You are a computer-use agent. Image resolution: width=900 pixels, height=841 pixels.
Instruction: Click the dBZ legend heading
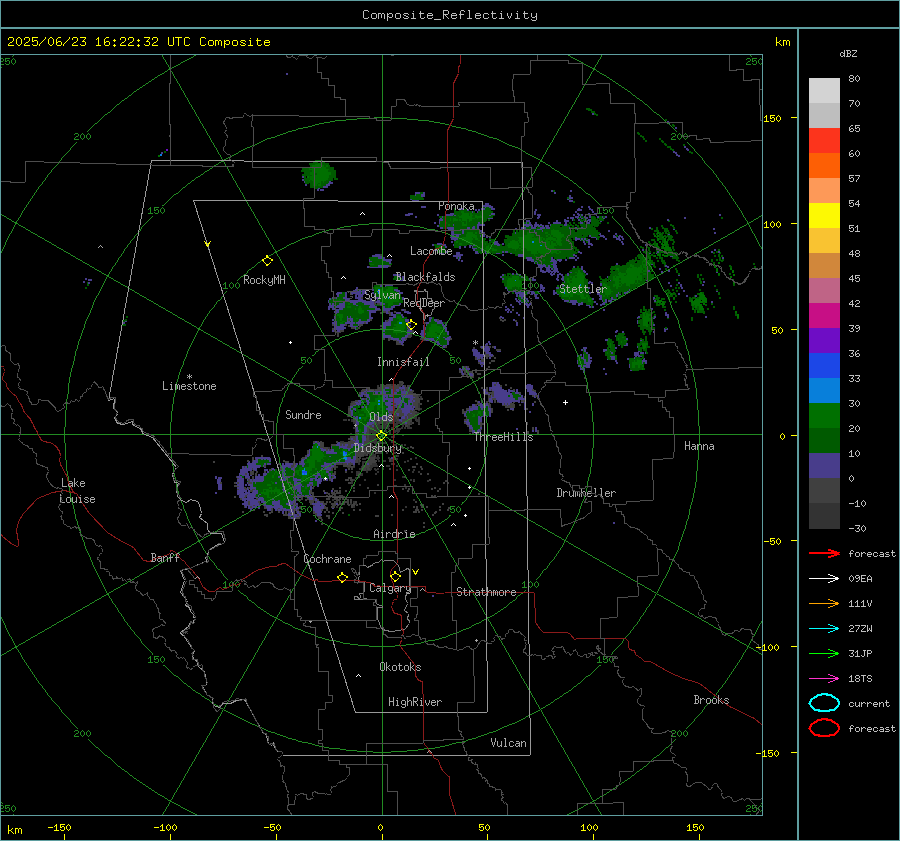point(848,54)
